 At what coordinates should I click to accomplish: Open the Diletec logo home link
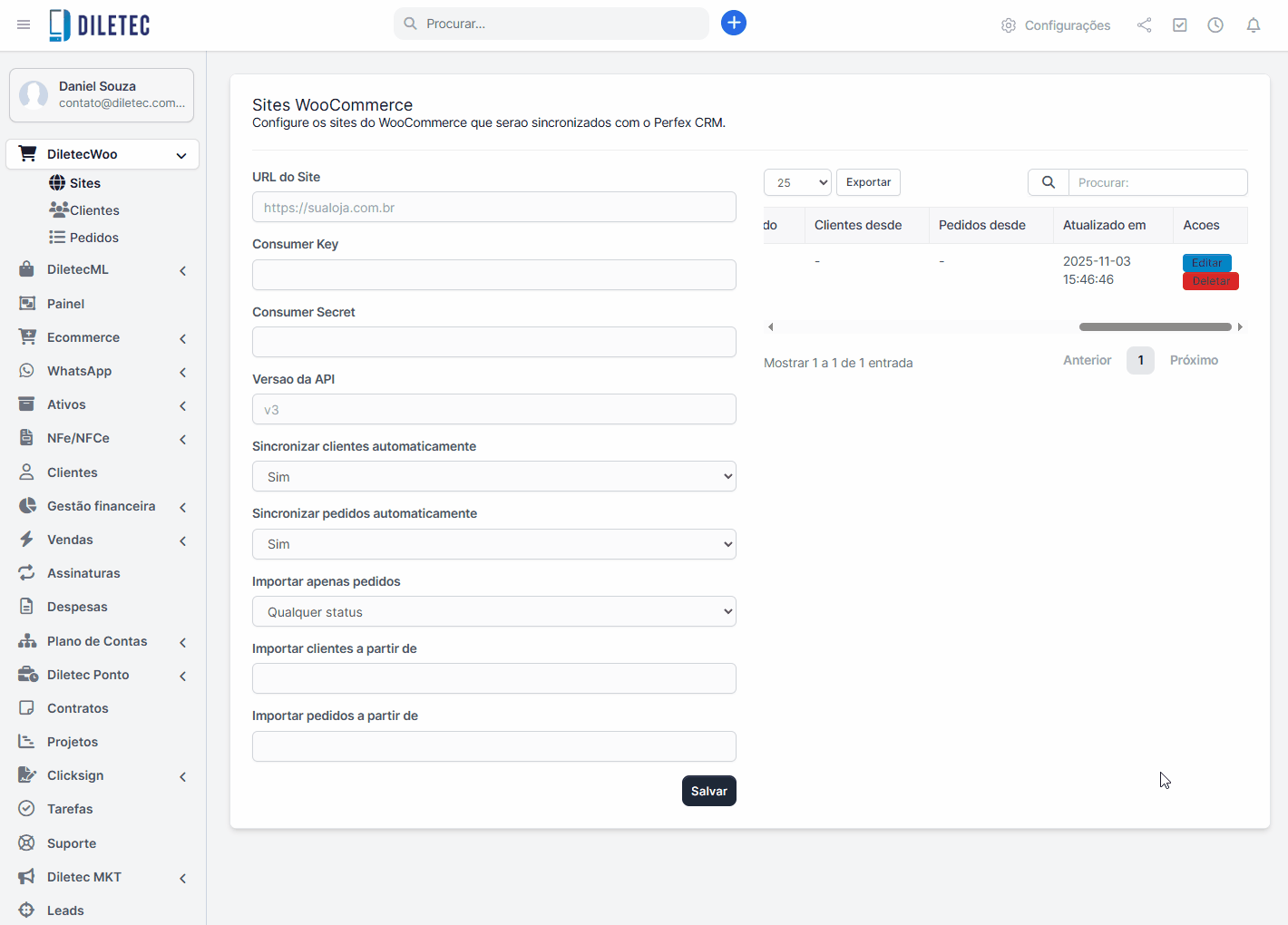[100, 25]
